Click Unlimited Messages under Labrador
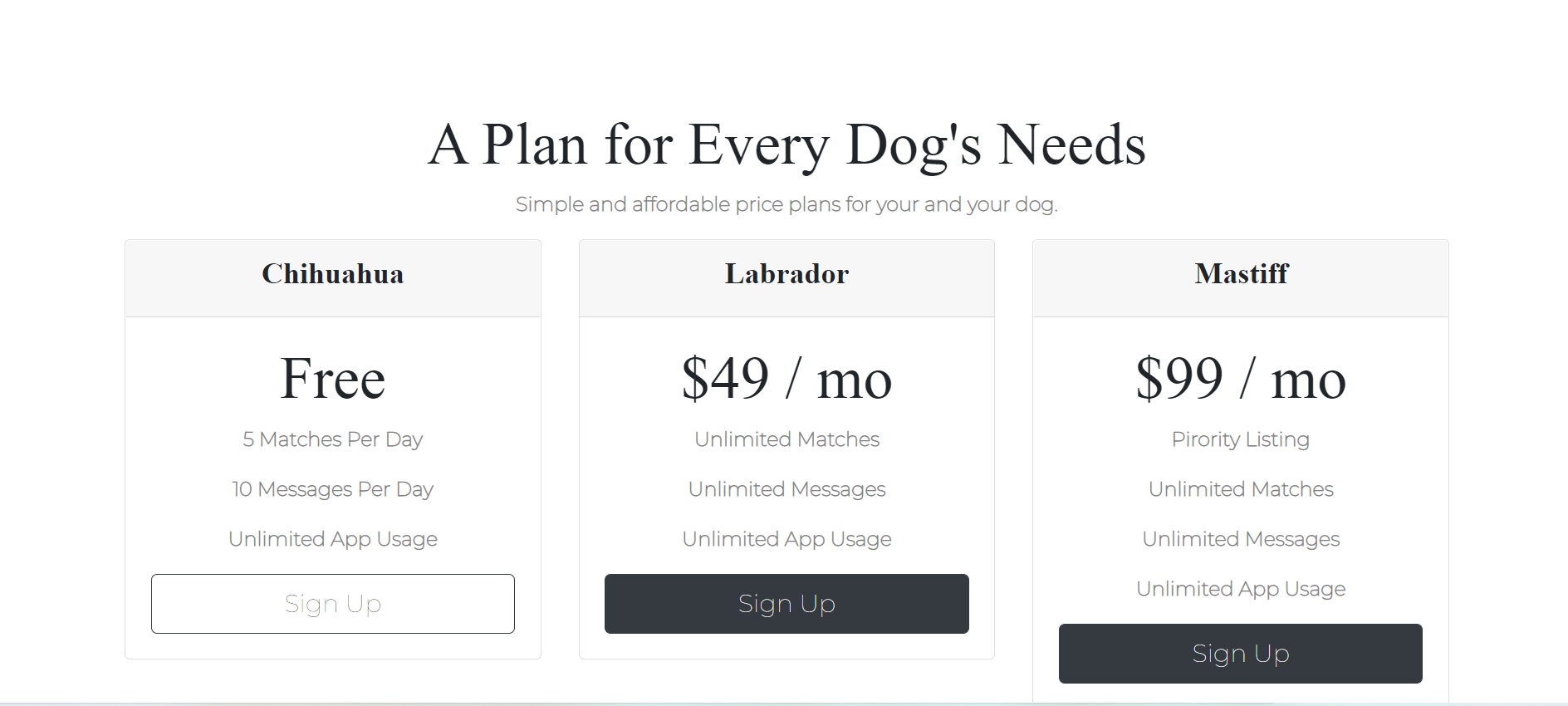The height and width of the screenshot is (706, 1568). (786, 489)
